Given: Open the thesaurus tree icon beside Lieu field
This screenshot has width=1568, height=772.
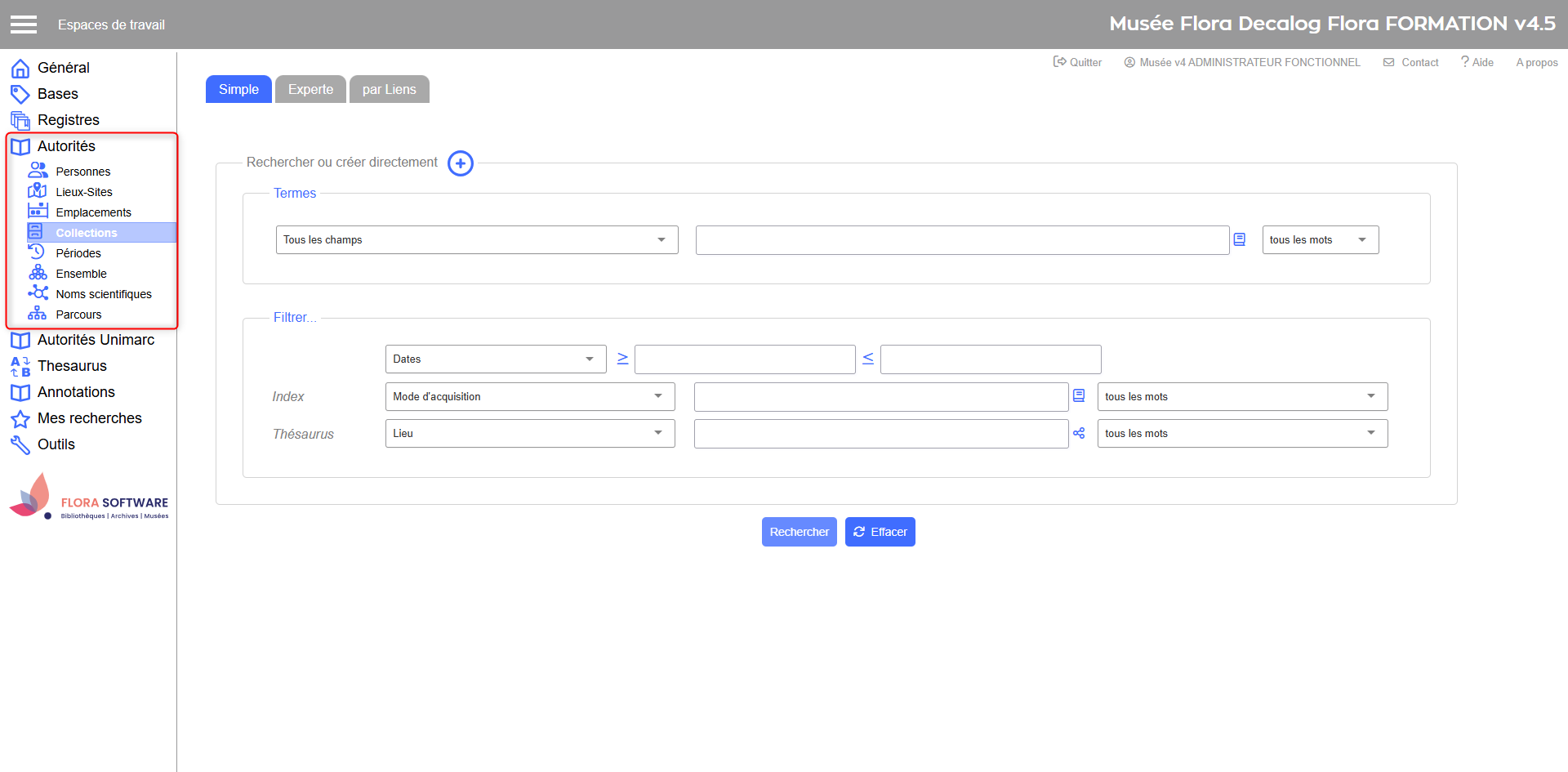Looking at the screenshot, I should tap(1079, 434).
